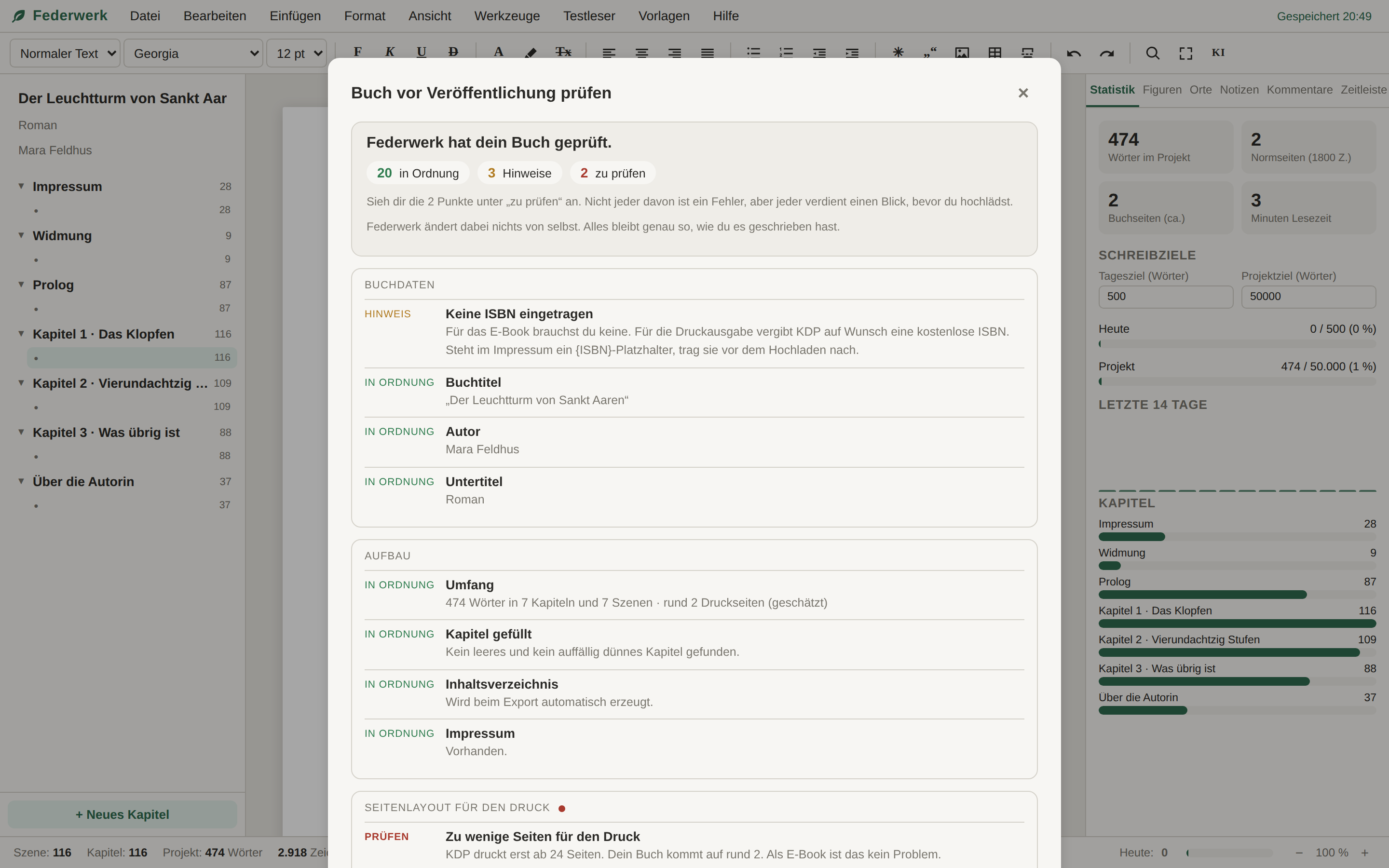Open the Vorlagen menu
Viewport: 1389px width, 868px height.
[x=664, y=16]
